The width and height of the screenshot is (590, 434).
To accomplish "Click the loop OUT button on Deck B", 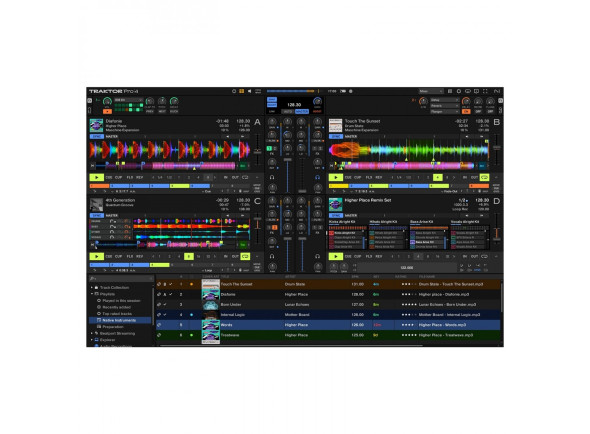I will [x=474, y=177].
